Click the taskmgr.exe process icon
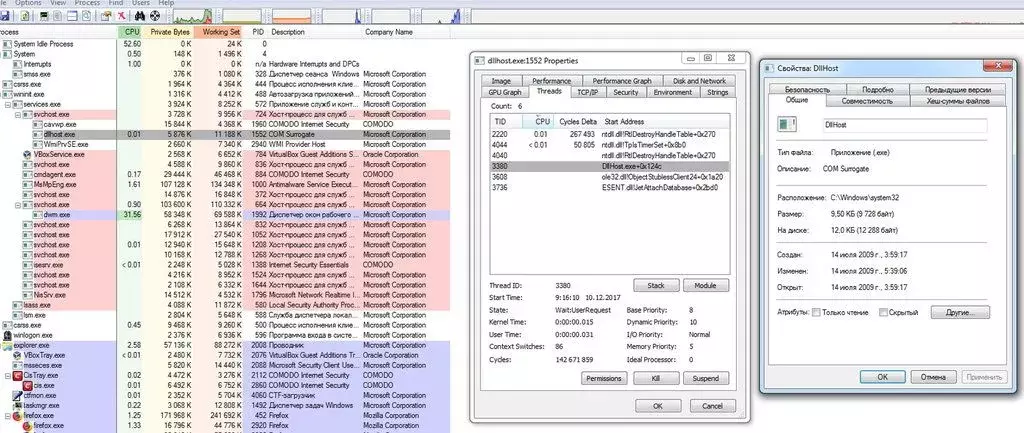Screen dimensions: 1024x433 [x=18, y=406]
